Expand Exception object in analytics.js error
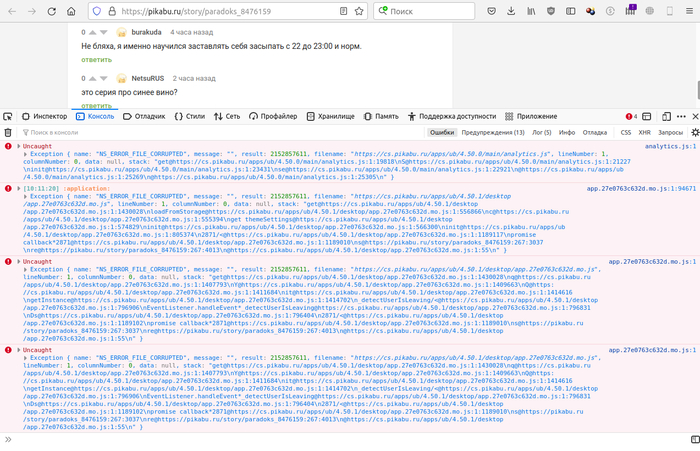Image resolution: width=700 pixels, height=451 pixels. pos(26,154)
